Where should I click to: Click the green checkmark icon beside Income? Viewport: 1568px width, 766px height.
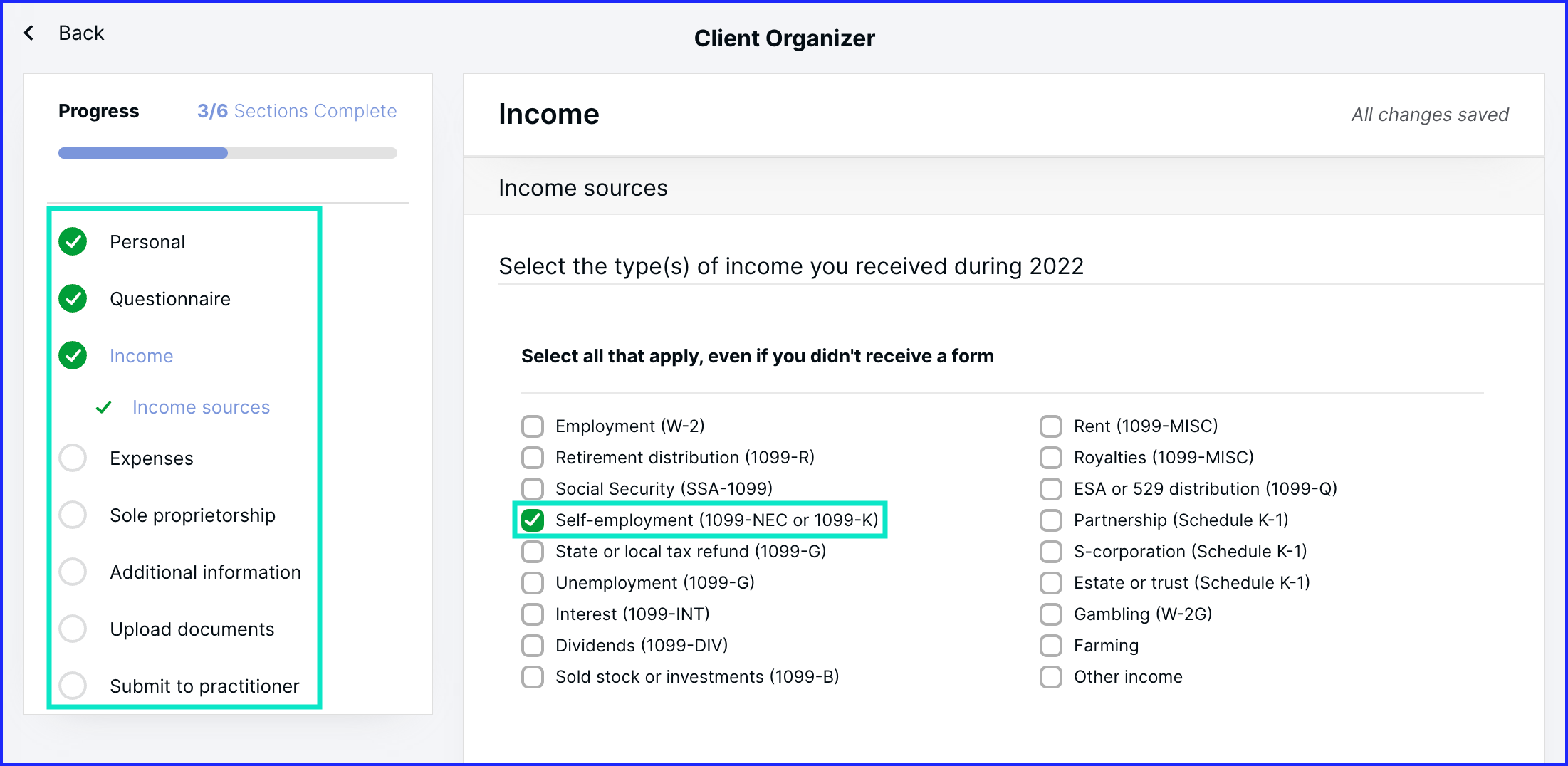click(73, 355)
